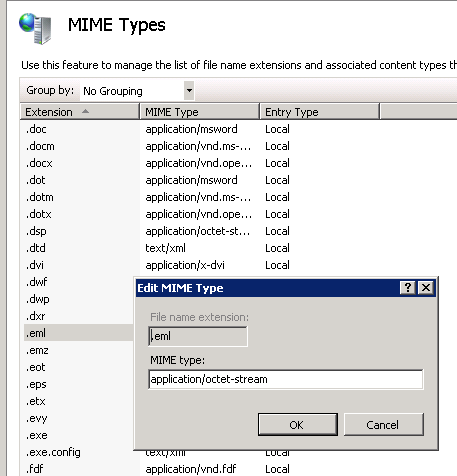
Task: Sort by Entry Type column header
Action: click(x=319, y=112)
